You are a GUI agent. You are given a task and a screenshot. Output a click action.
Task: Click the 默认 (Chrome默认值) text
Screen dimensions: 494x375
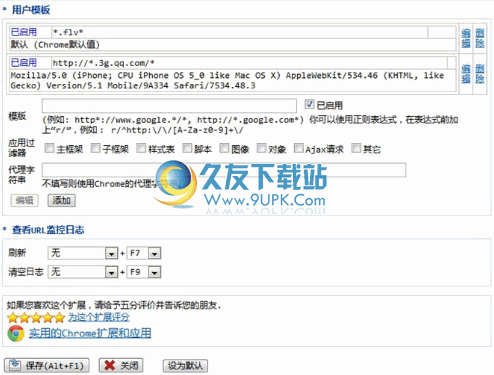(55, 44)
